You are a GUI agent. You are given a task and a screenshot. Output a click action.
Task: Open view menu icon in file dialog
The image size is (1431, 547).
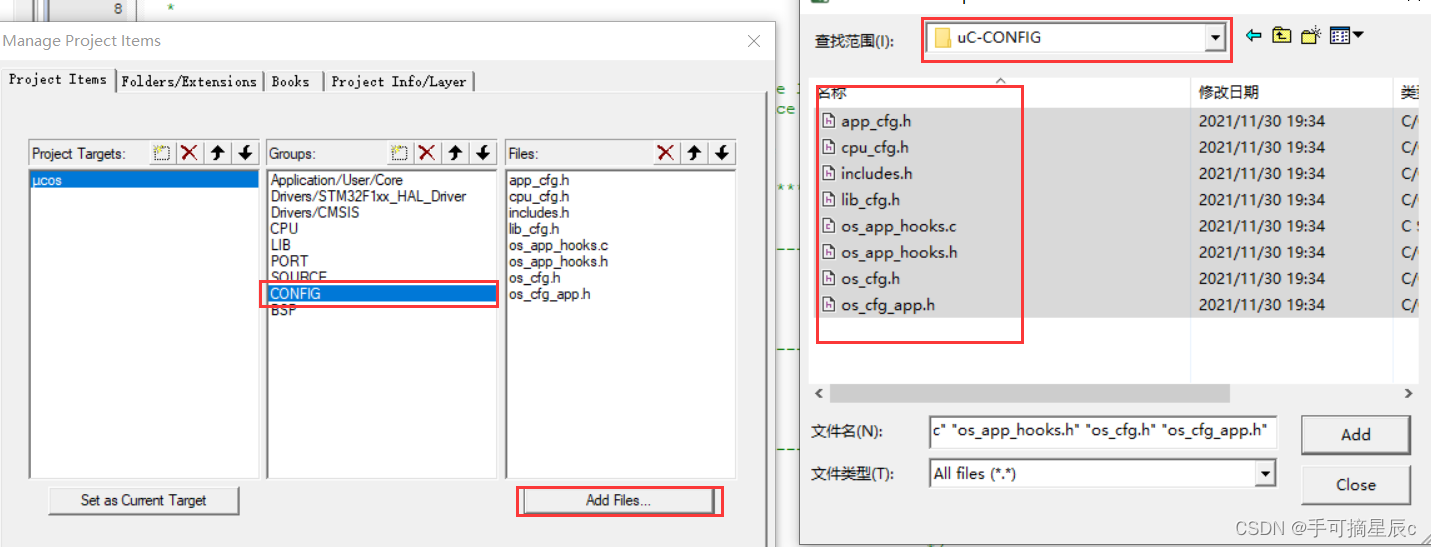click(1346, 36)
